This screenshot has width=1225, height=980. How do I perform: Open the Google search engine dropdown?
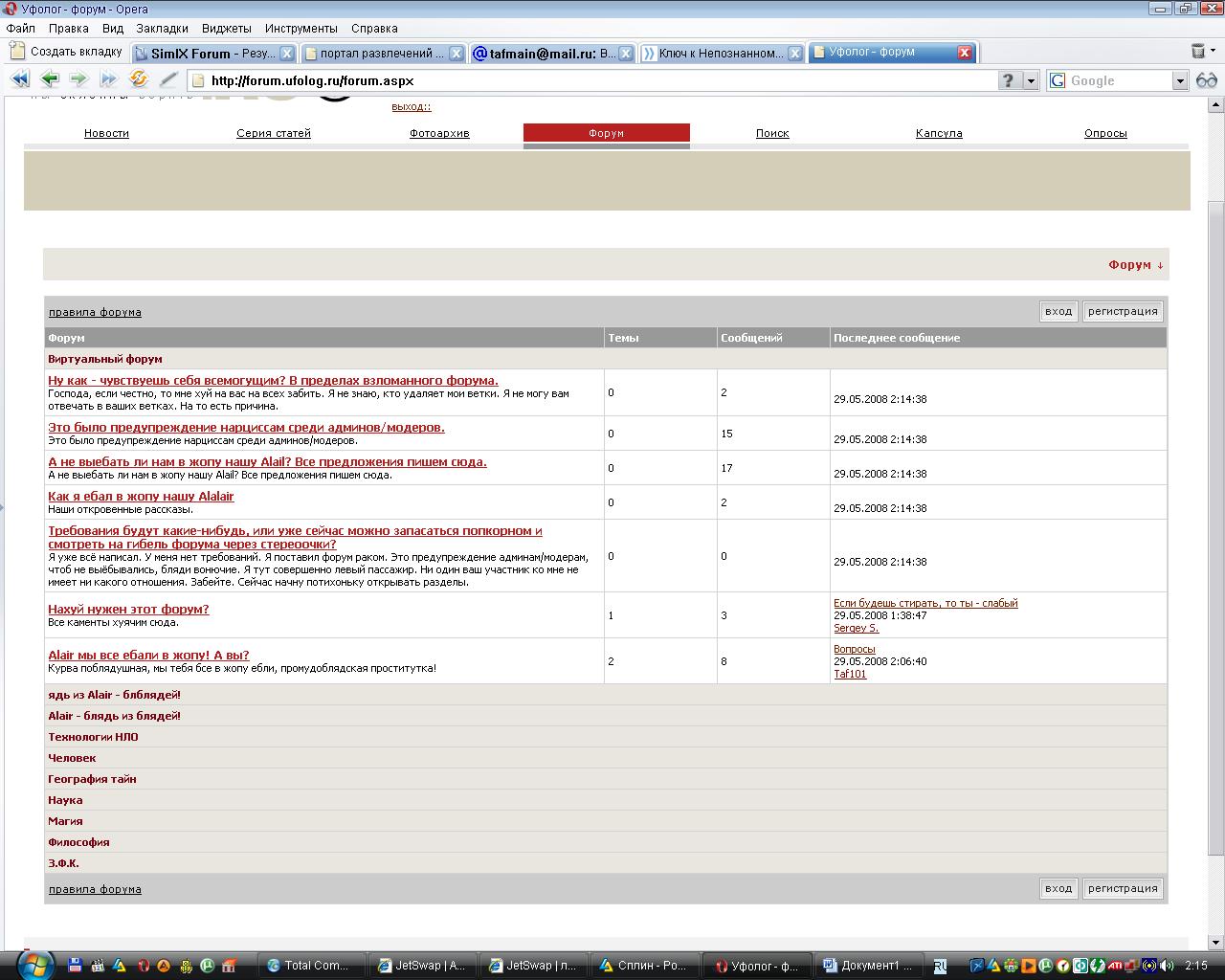(x=1180, y=81)
